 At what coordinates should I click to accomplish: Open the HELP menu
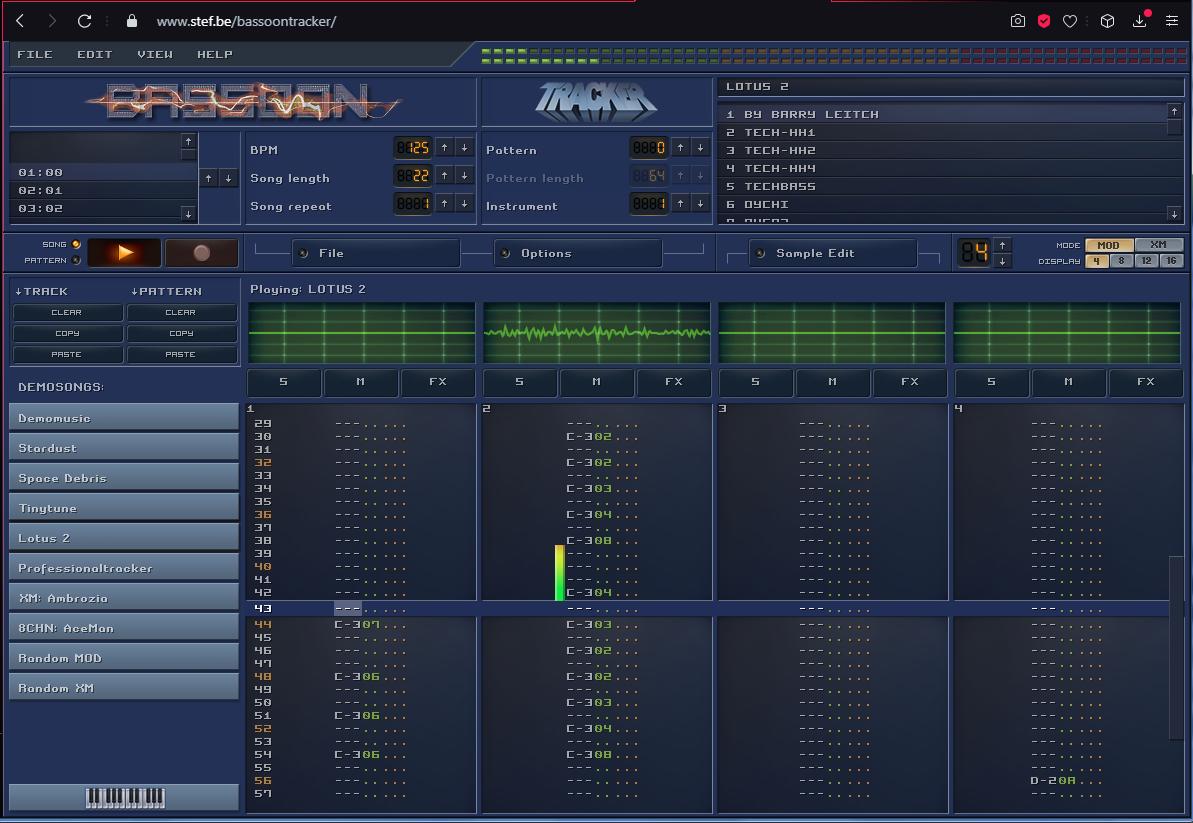215,54
